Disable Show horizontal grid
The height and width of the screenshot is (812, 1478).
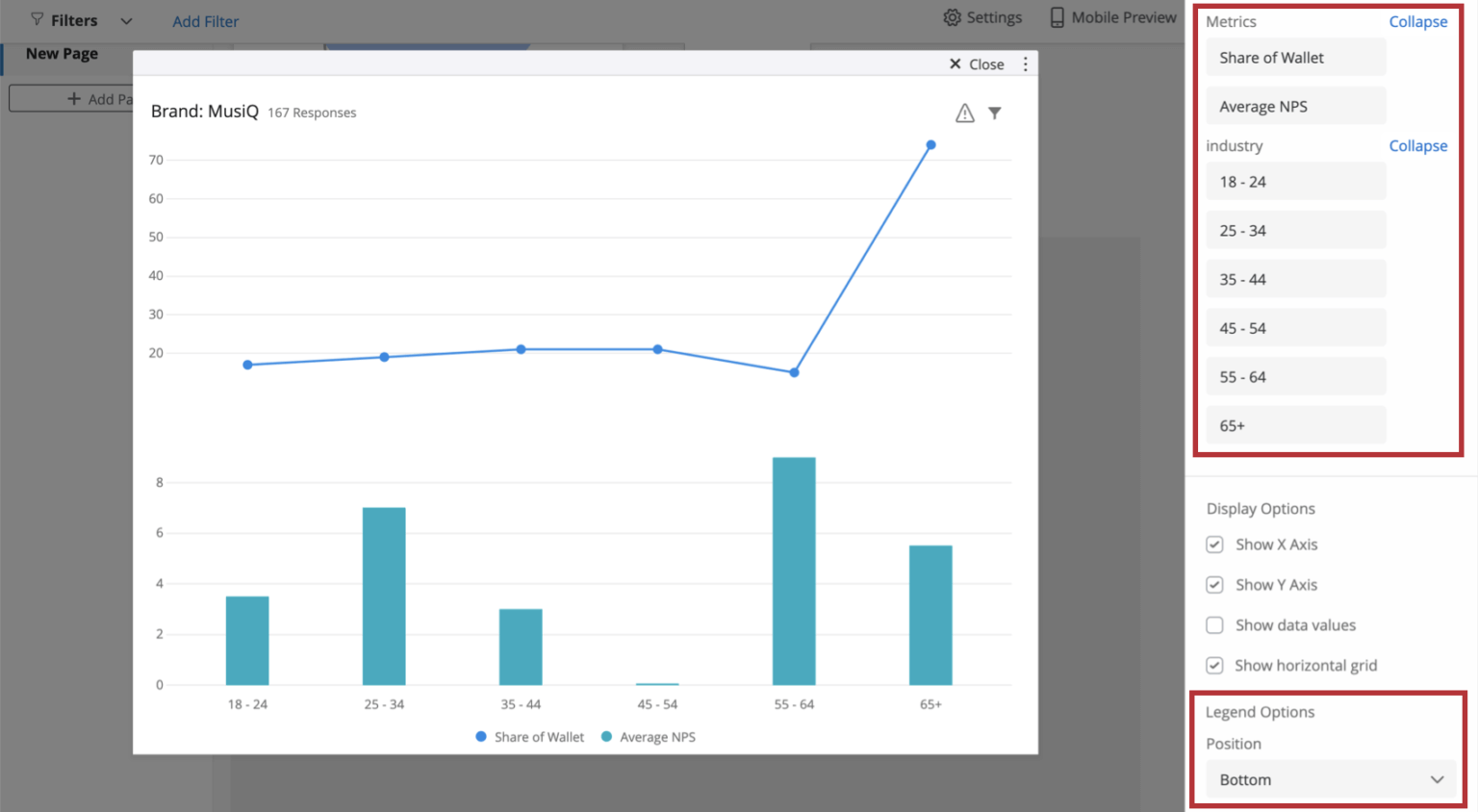[x=1214, y=665]
